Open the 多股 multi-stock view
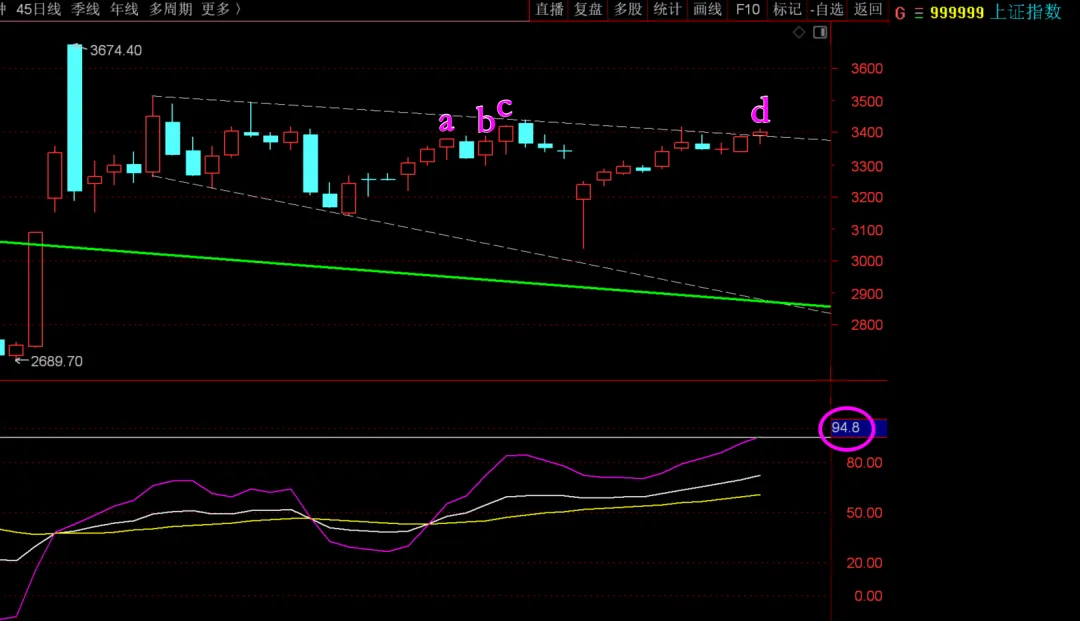The image size is (1080, 621). tap(628, 10)
